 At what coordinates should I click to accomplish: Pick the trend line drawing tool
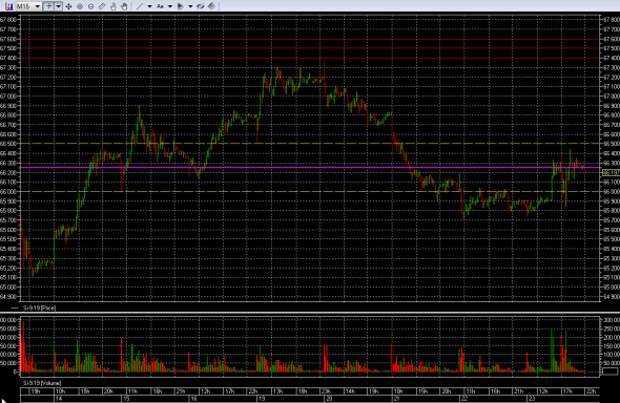click(x=139, y=6)
